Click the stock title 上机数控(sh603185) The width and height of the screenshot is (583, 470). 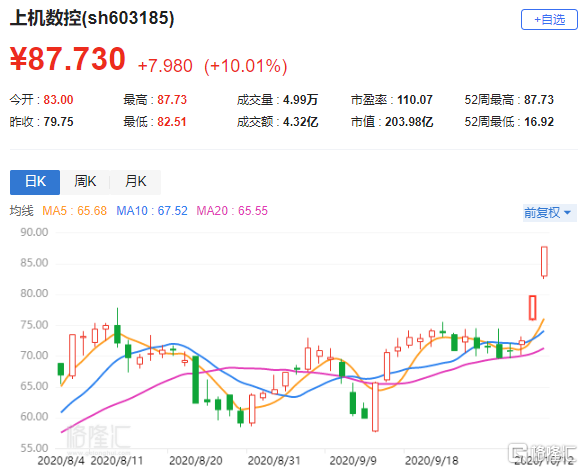(92, 18)
